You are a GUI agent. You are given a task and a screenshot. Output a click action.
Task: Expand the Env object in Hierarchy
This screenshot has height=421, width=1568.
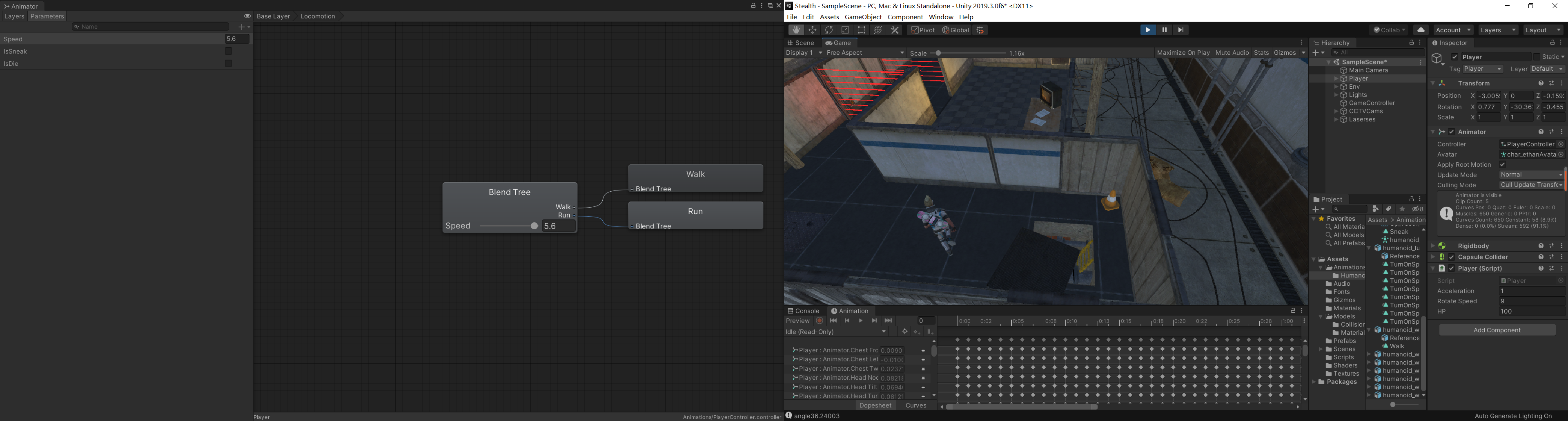point(1336,87)
